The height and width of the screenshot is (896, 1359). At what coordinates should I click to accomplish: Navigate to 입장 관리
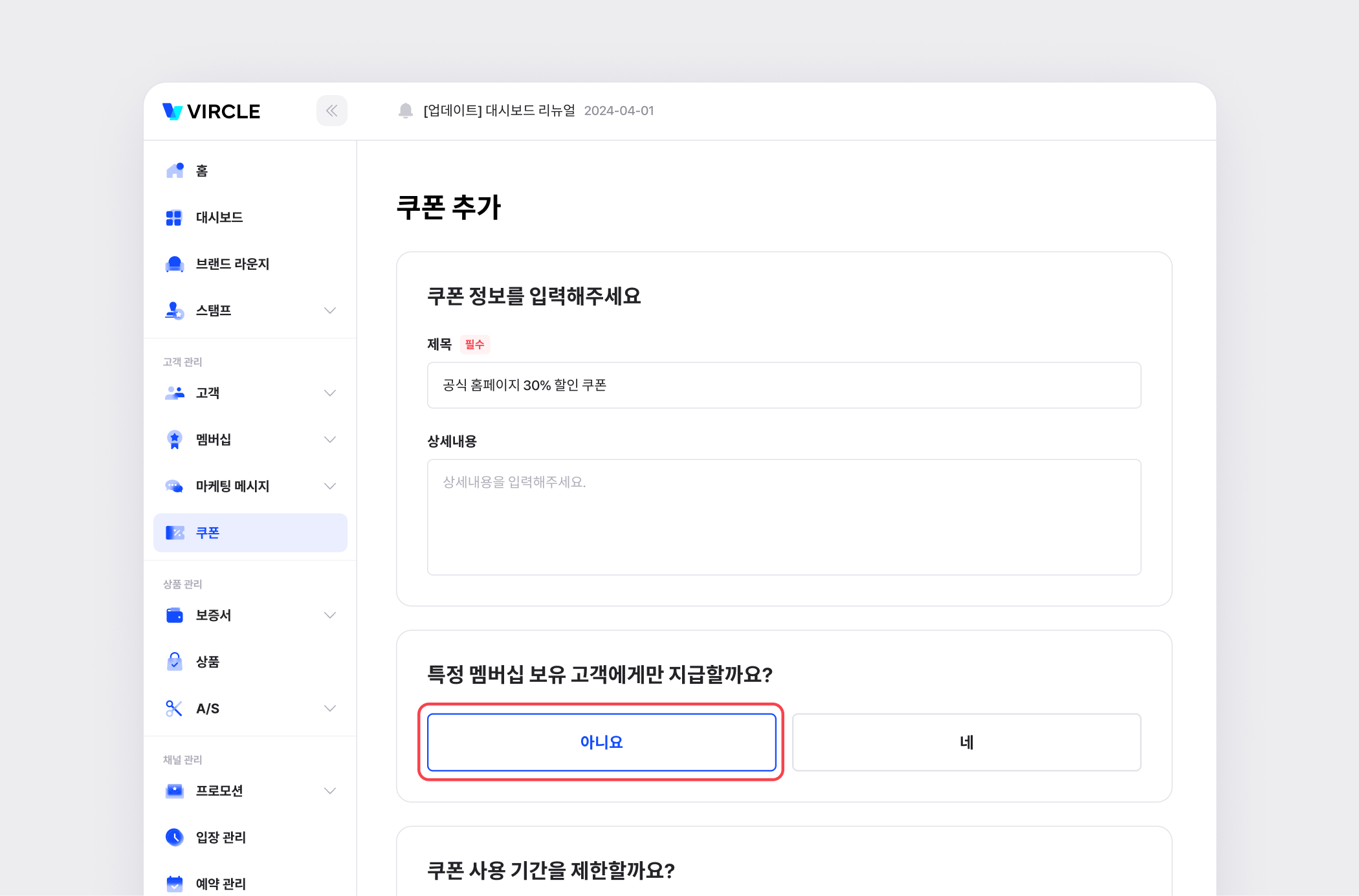[250, 837]
